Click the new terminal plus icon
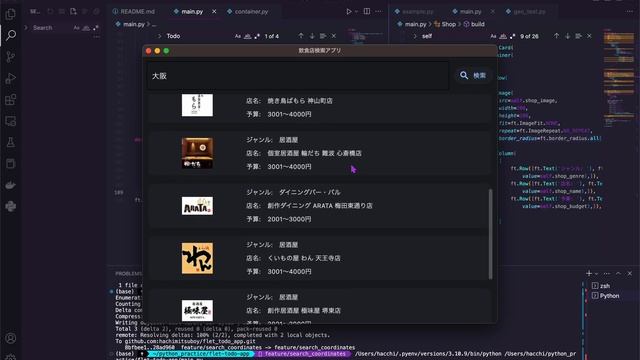The image size is (640, 360). (x=589, y=273)
